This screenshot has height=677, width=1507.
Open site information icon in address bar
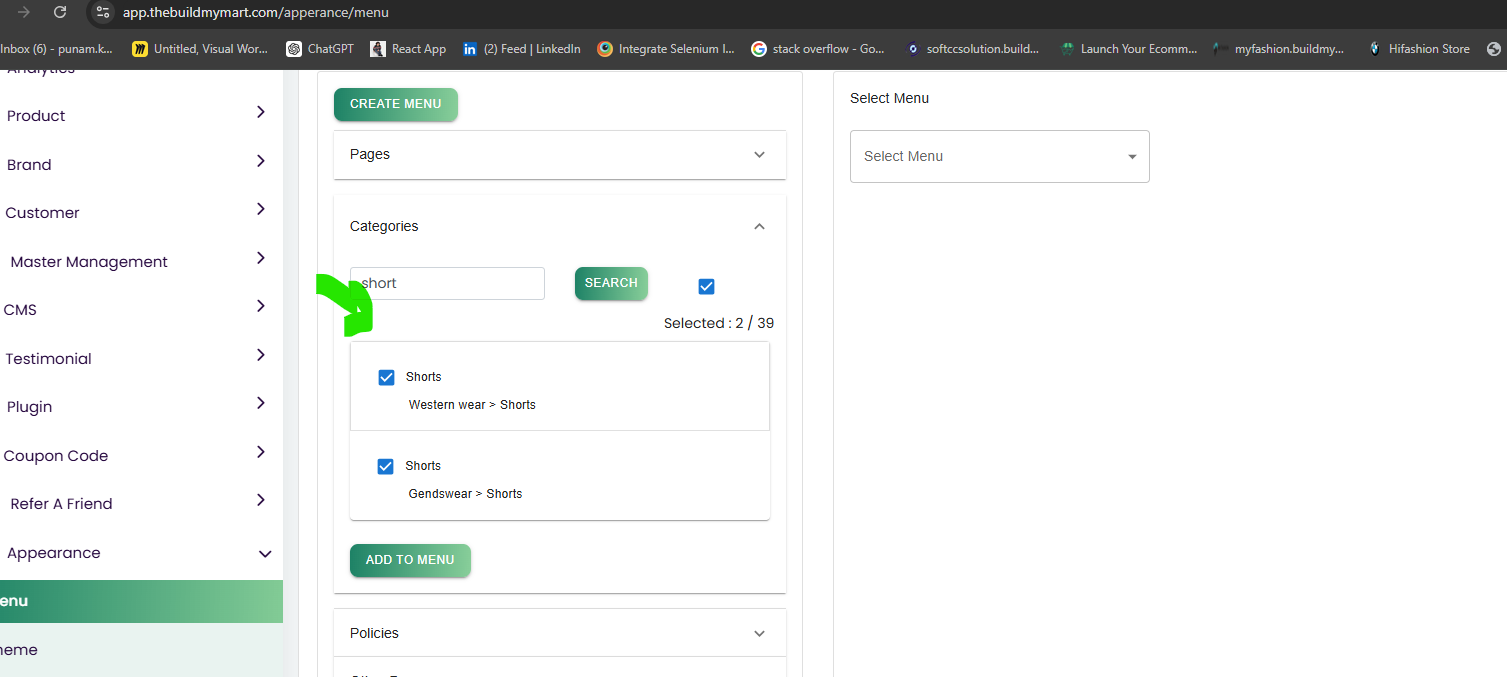pyautogui.click(x=102, y=12)
